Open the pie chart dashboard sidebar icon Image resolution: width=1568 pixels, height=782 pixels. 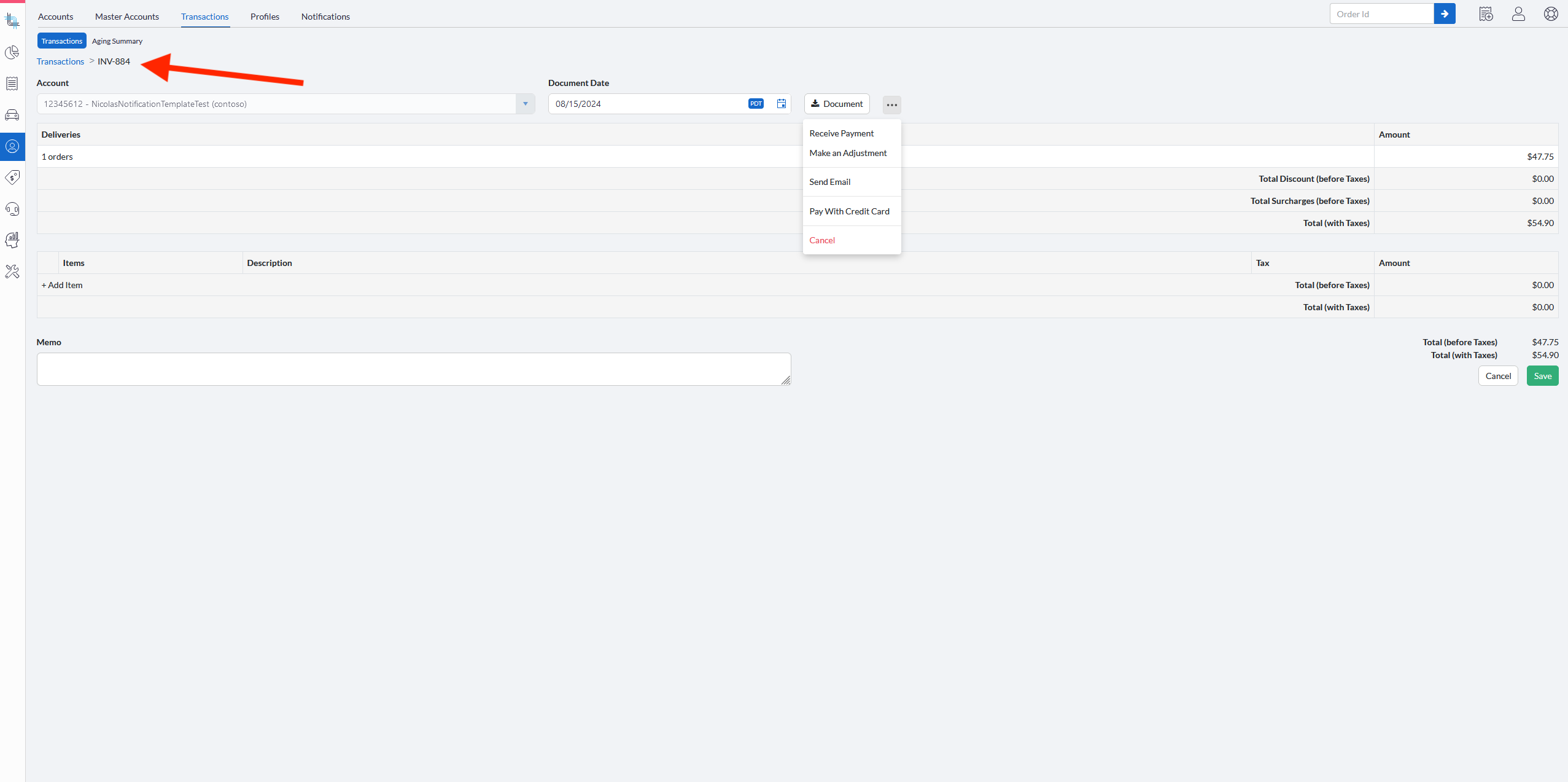(12, 53)
